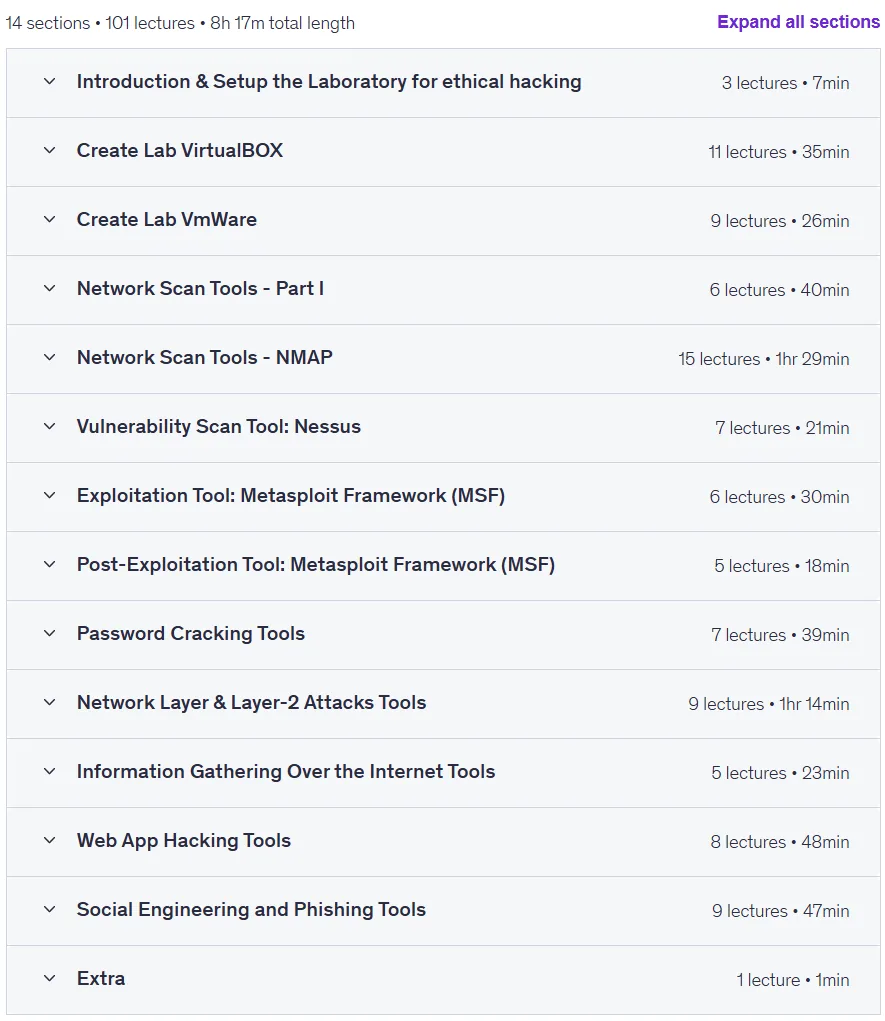Open the Extra section title
The width and height of the screenshot is (885, 1021).
[x=101, y=979]
